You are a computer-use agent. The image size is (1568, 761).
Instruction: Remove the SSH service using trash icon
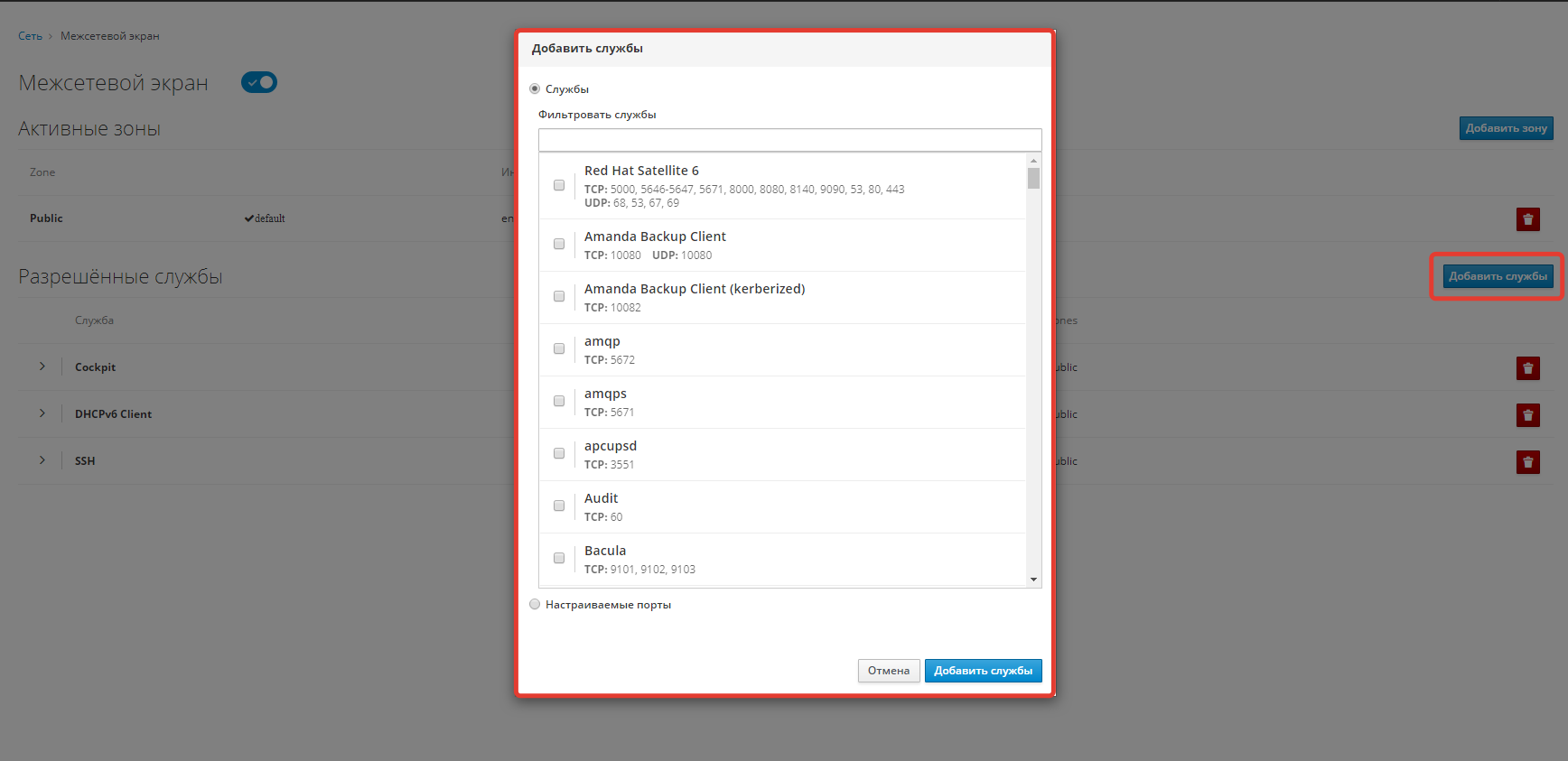click(1527, 462)
